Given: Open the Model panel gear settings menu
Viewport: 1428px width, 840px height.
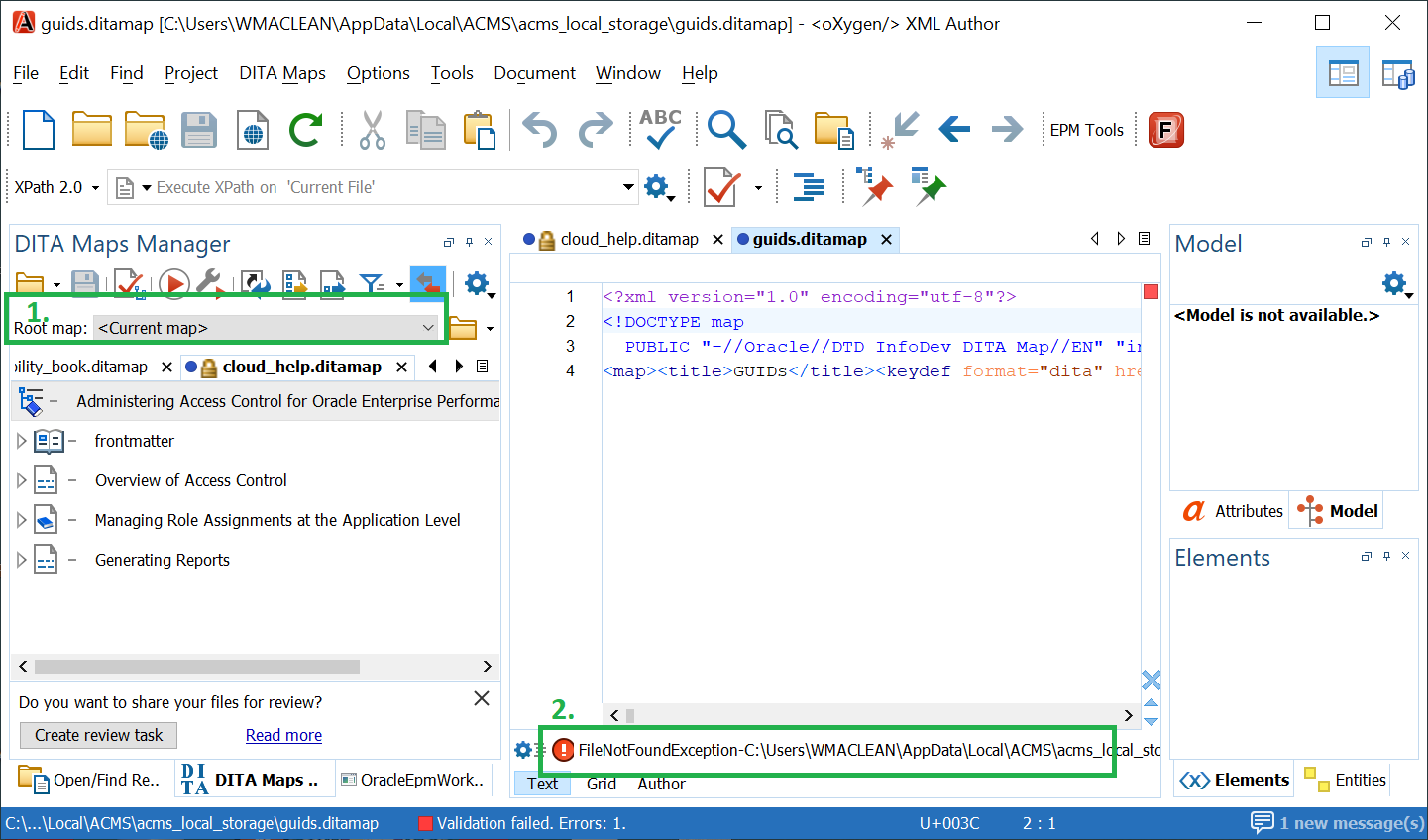Looking at the screenshot, I should click(1397, 285).
